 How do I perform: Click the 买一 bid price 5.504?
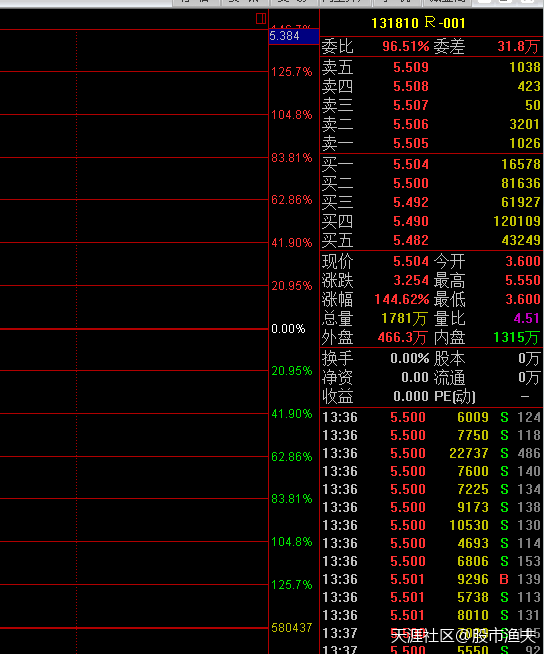click(411, 164)
